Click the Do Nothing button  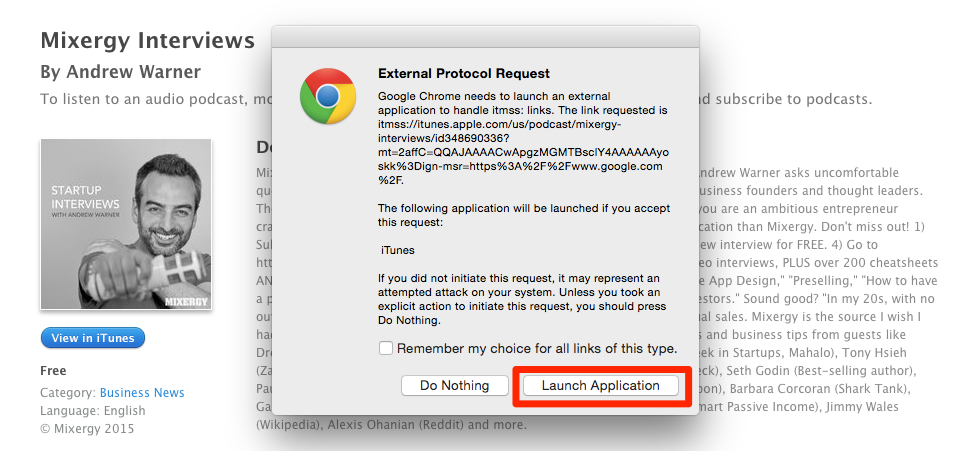click(454, 386)
